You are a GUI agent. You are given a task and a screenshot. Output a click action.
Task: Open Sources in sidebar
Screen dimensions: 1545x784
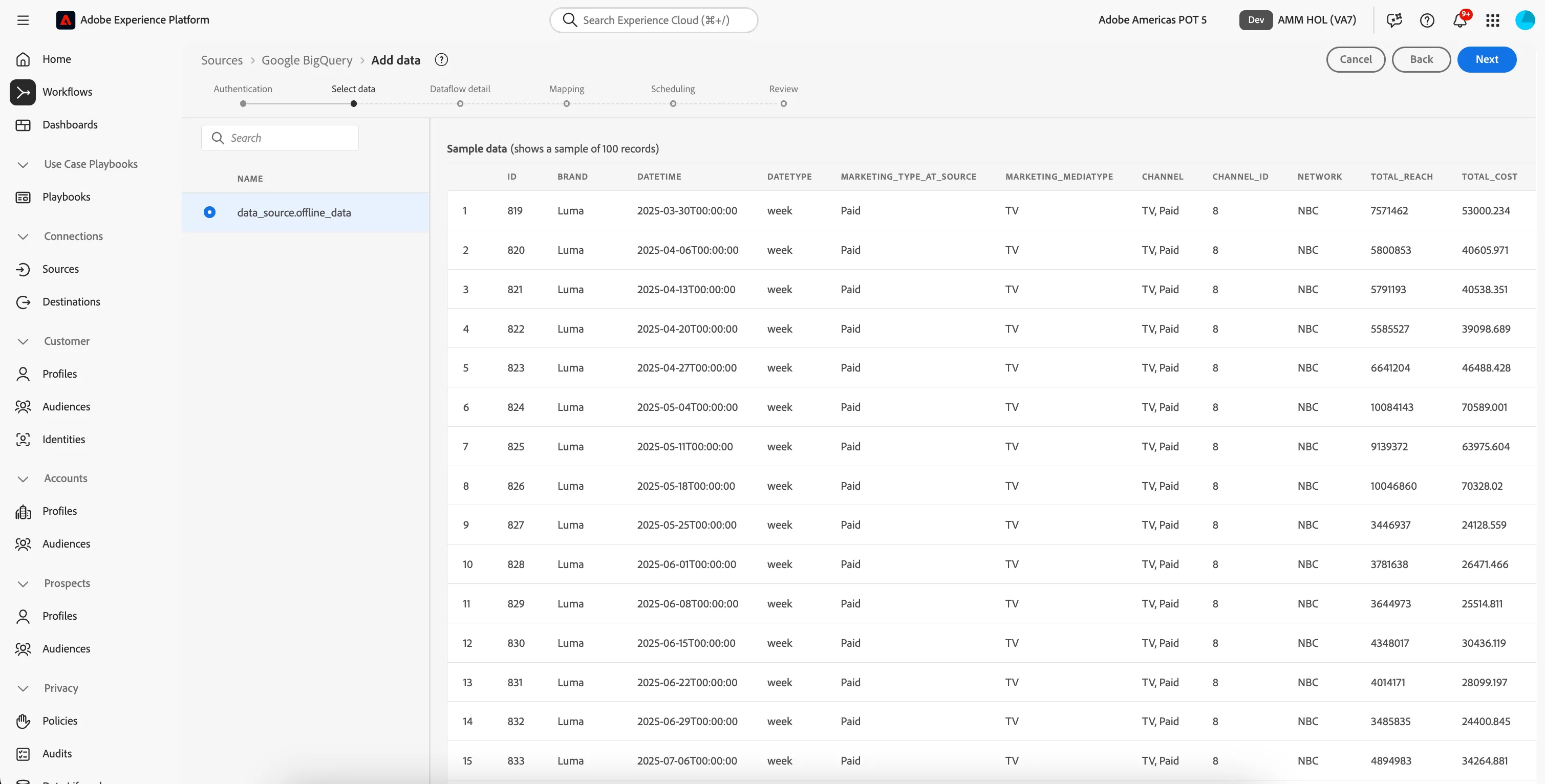pos(60,269)
